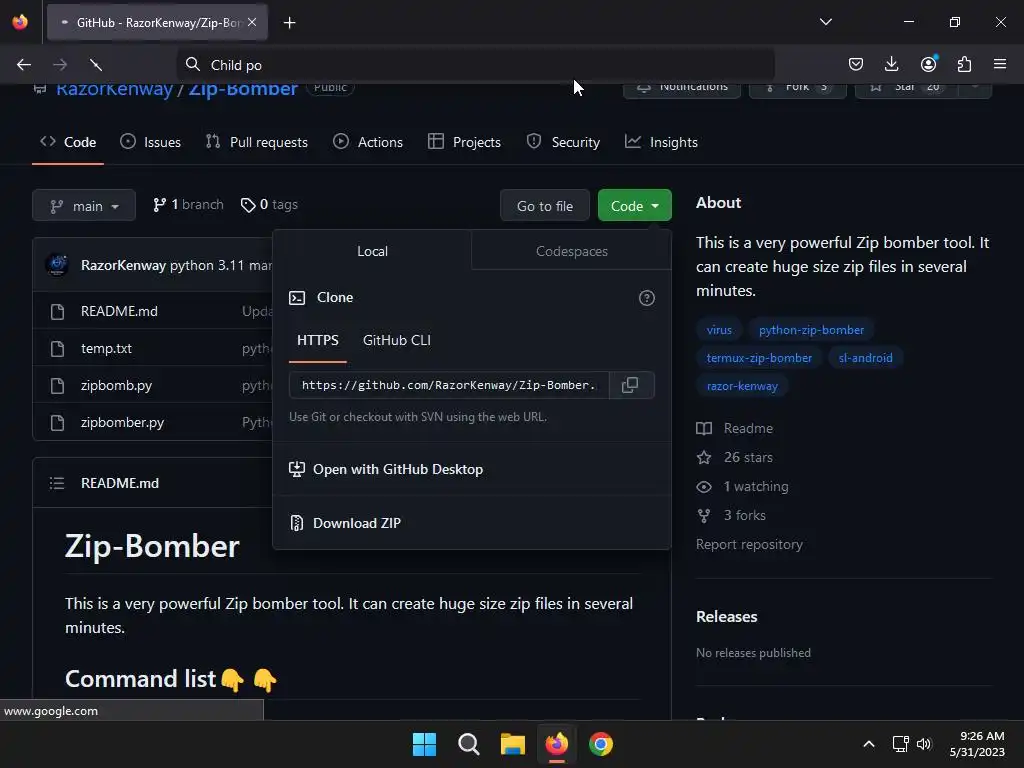Copy the HTTPS clone URL to clipboard
Viewport: 1024px width, 768px height.
pos(631,385)
